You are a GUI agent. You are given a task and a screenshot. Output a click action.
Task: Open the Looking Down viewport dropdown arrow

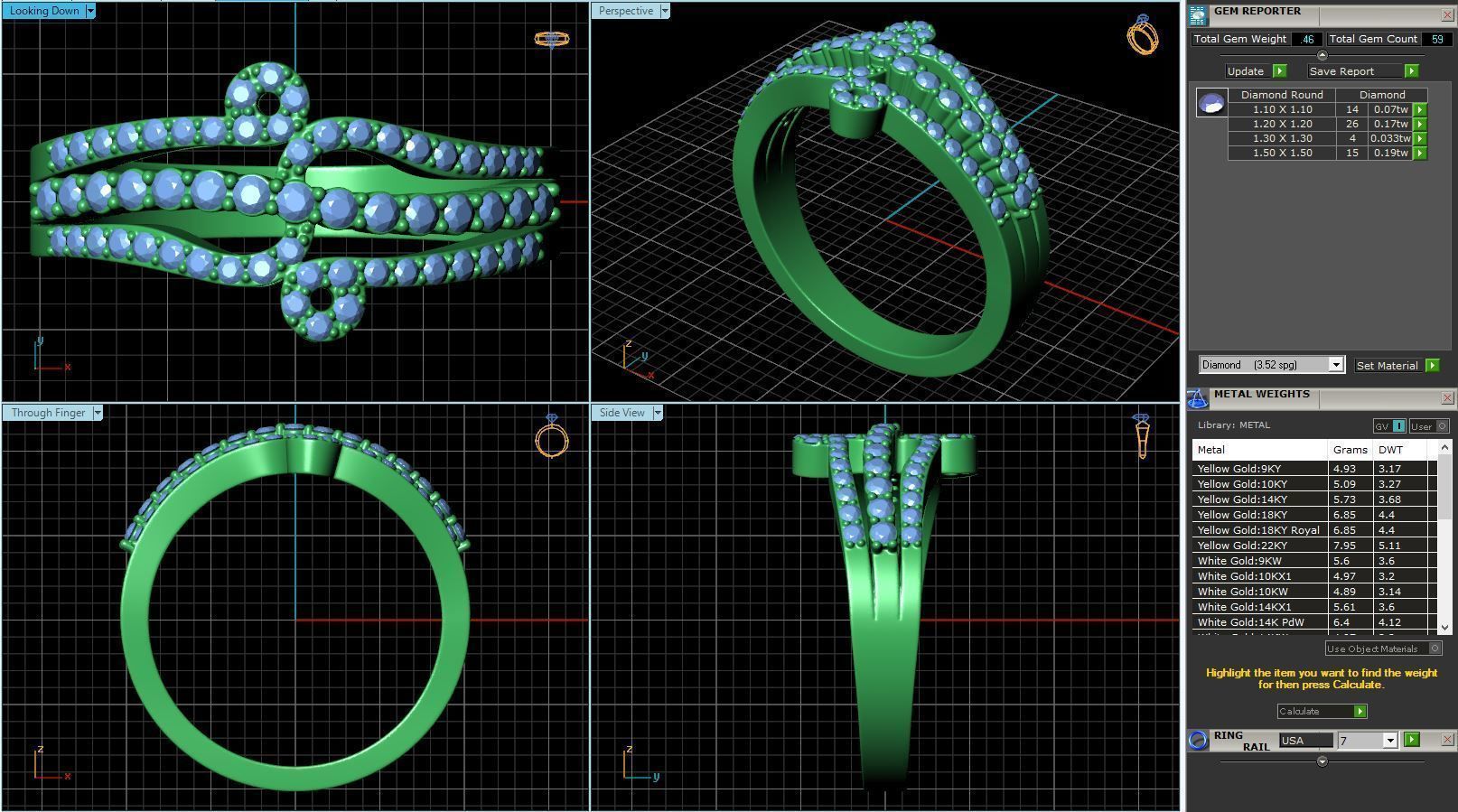point(90,11)
